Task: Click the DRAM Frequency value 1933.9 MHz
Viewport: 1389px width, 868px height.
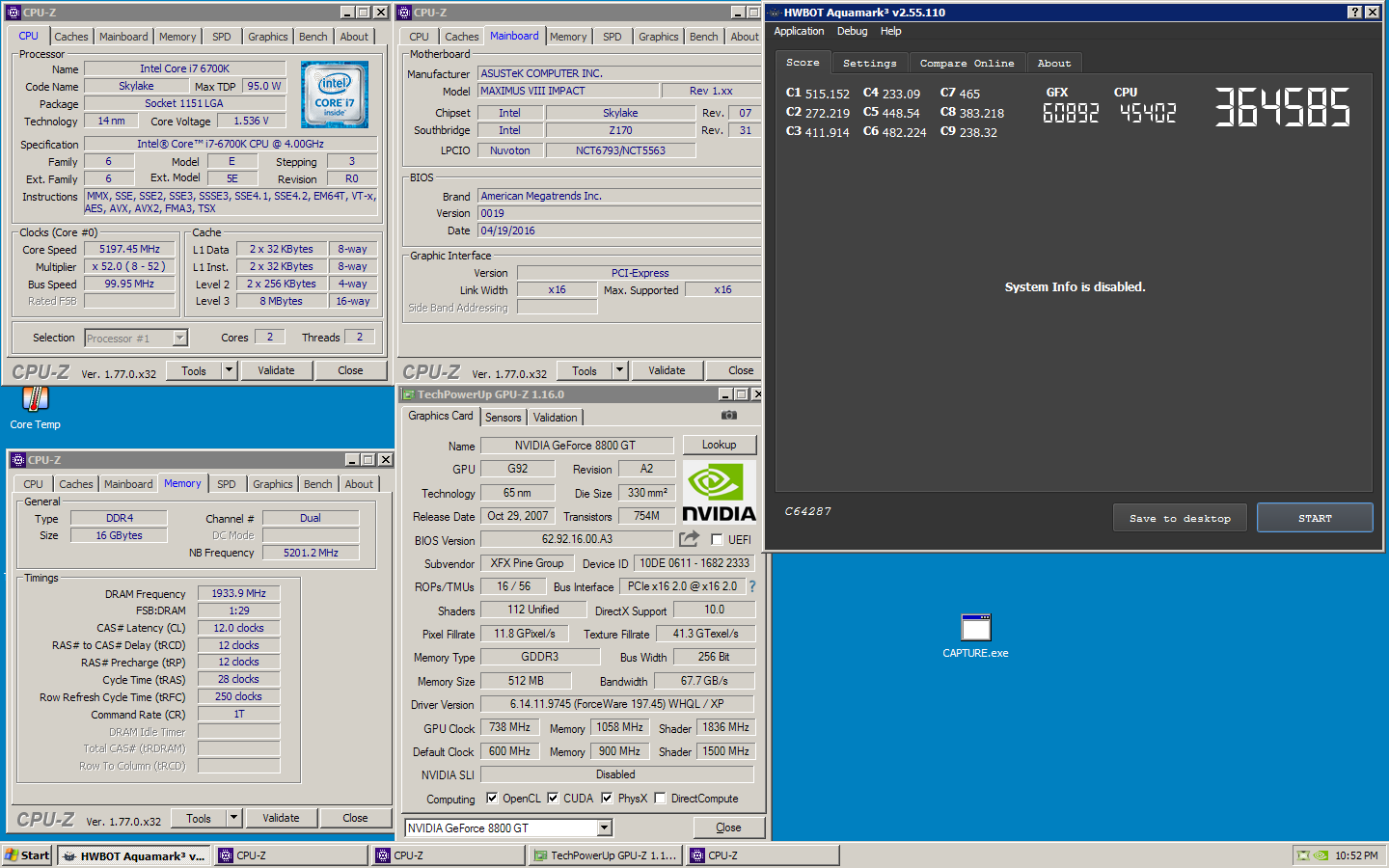Action: [239, 593]
